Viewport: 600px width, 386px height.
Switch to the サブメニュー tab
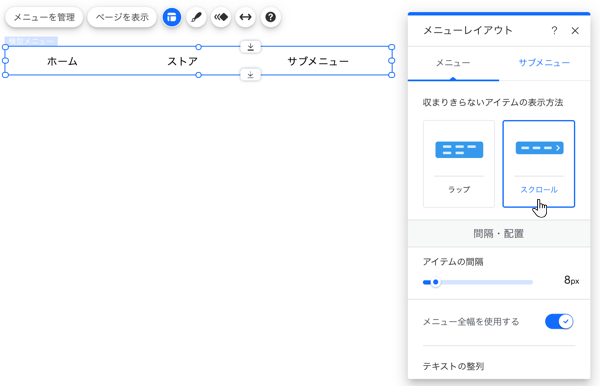pyautogui.click(x=544, y=63)
